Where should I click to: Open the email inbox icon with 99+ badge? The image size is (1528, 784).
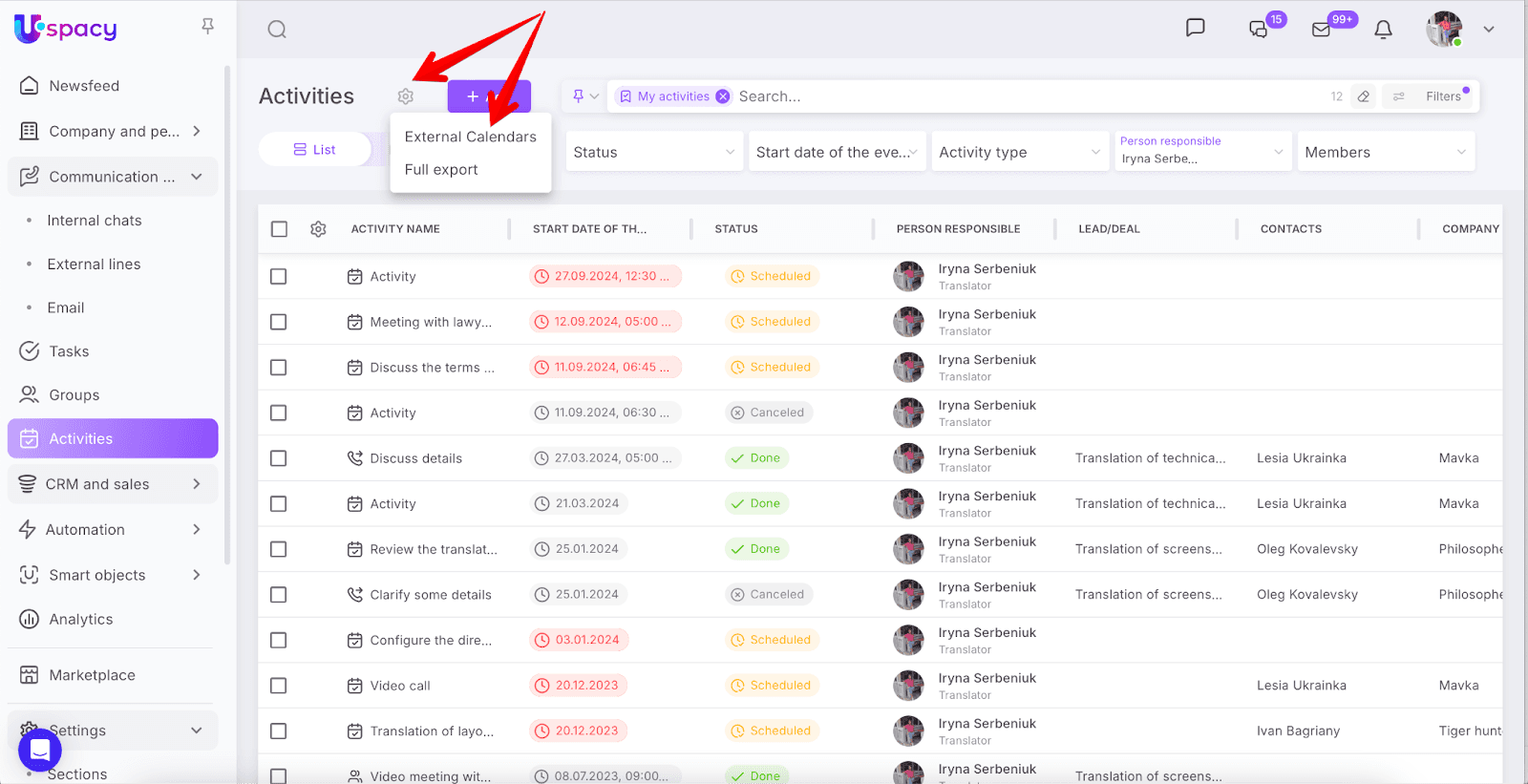click(x=1322, y=30)
